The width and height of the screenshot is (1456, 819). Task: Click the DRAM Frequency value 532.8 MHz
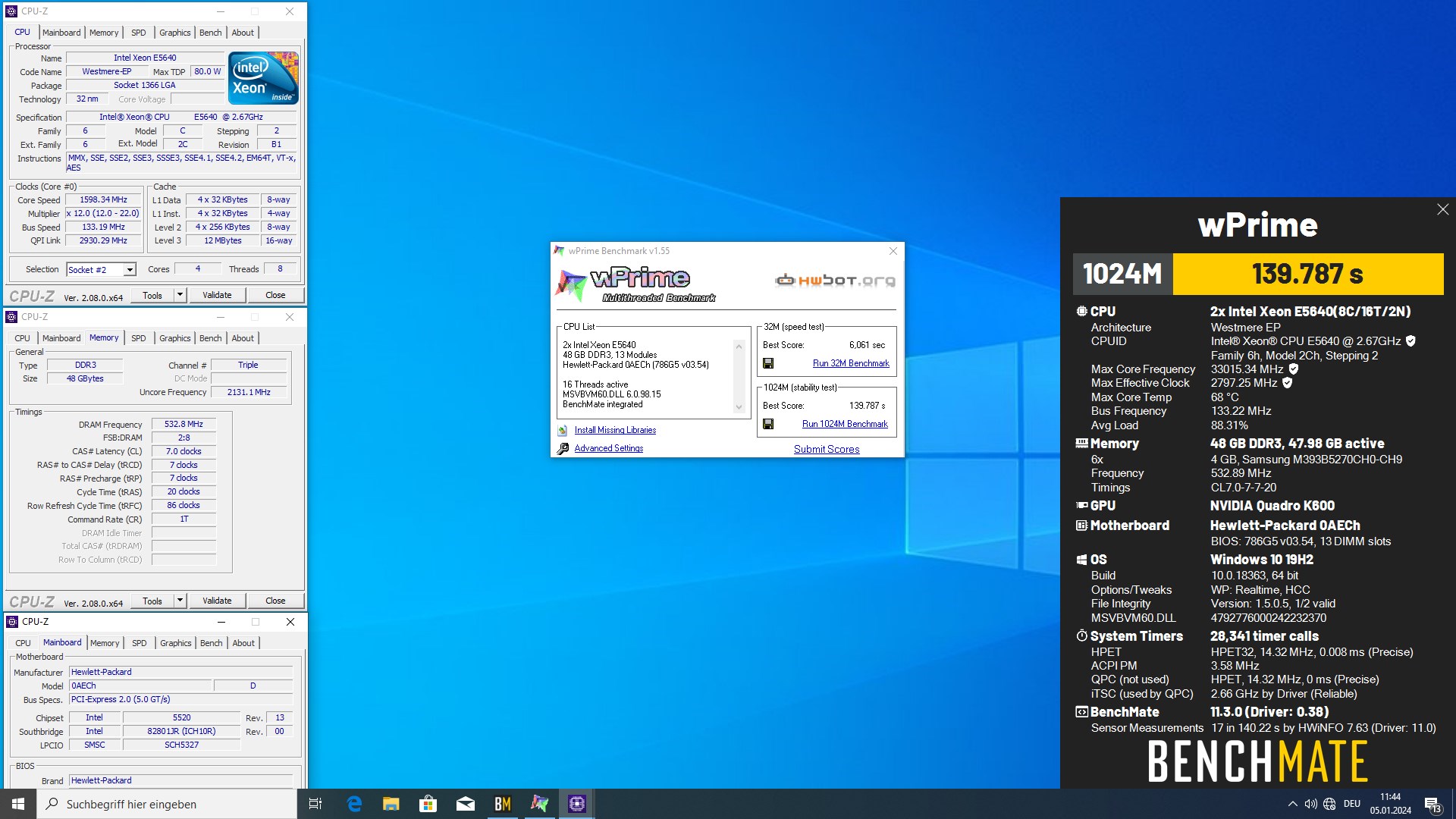(184, 425)
